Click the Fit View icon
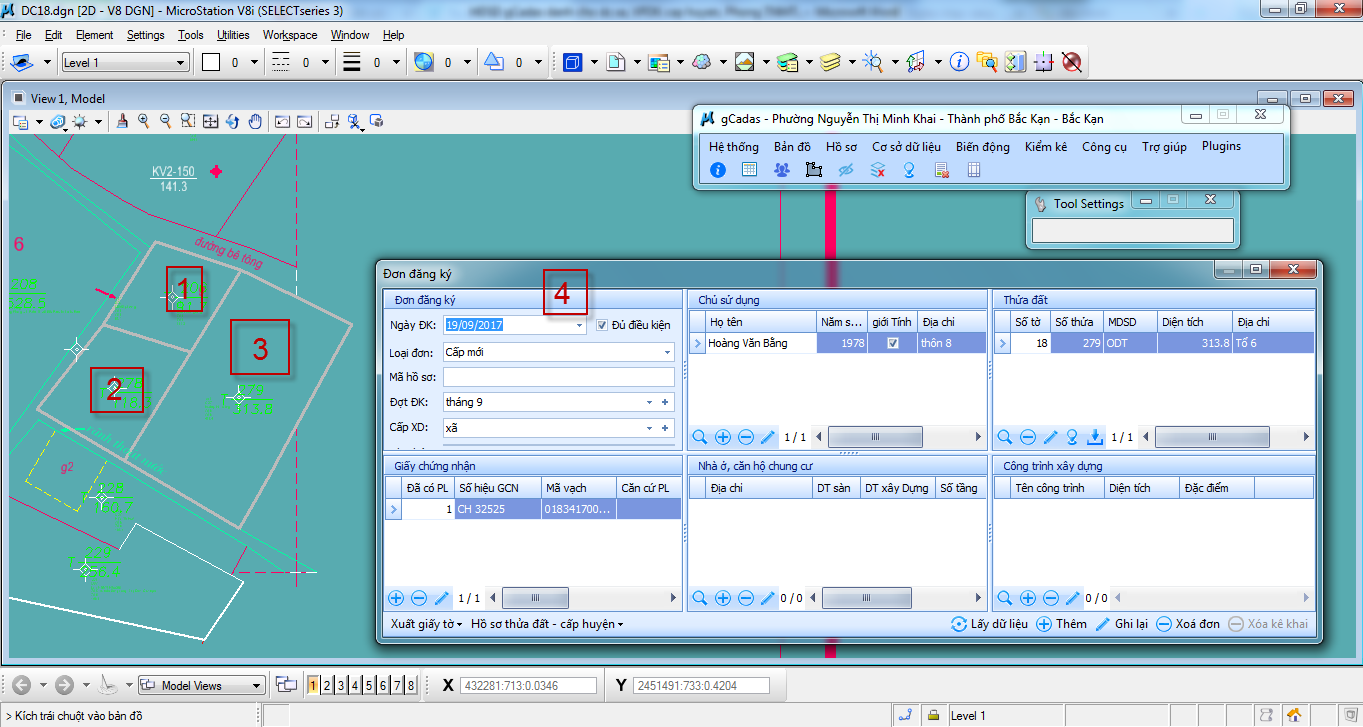 [x=211, y=122]
